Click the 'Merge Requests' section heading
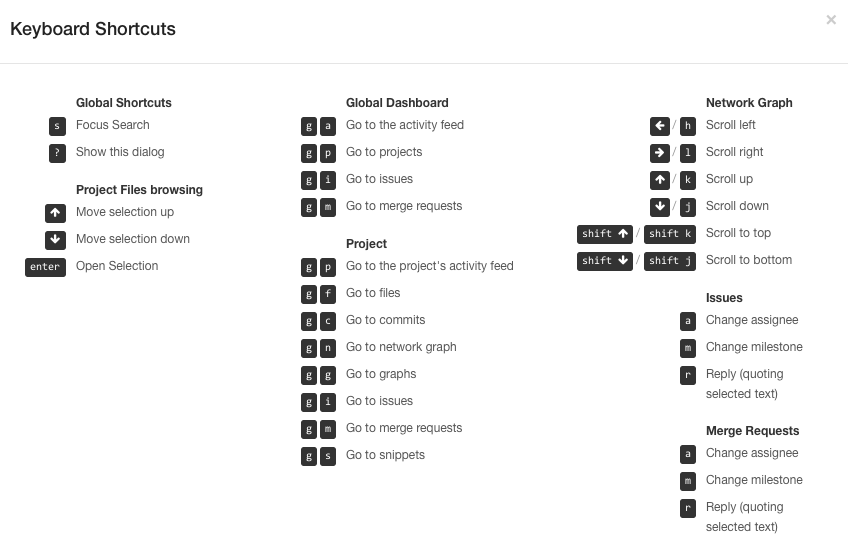Screen dimensions: 848x549 752,431
